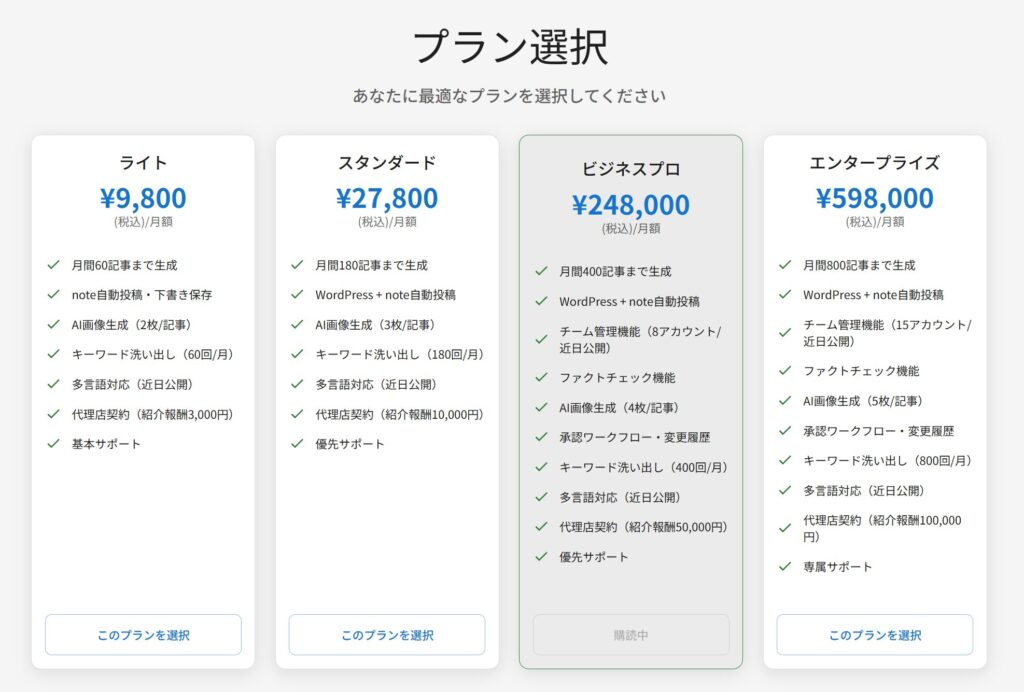Click checkmark icon for ファクトチェック機能 in ビジネスプロ
This screenshot has height=692, width=1024.
pyautogui.click(x=541, y=378)
